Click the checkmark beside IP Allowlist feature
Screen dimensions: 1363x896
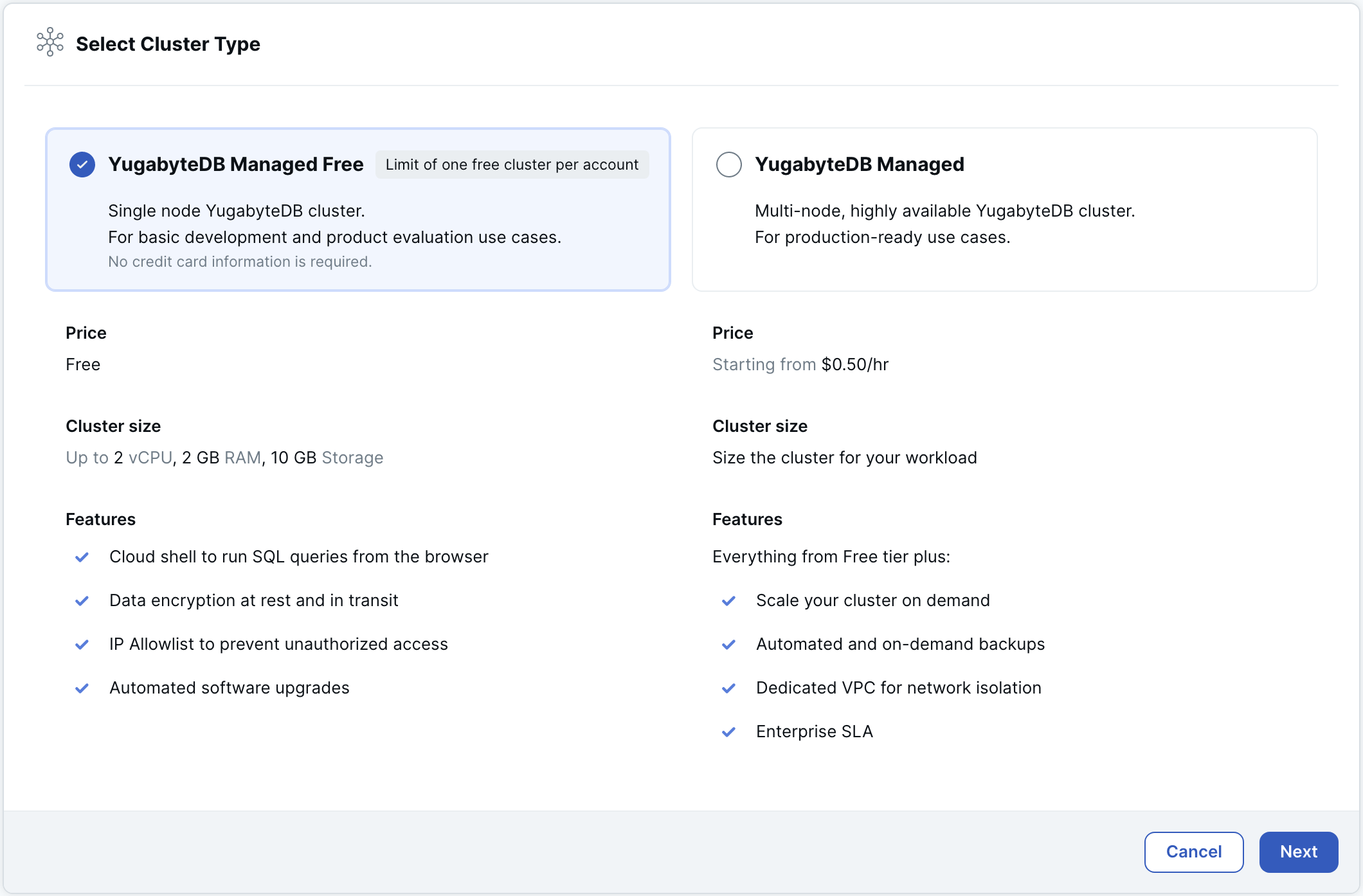pos(82,644)
